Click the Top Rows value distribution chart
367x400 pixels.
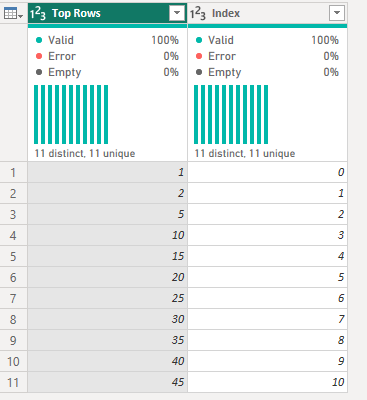click(x=71, y=114)
